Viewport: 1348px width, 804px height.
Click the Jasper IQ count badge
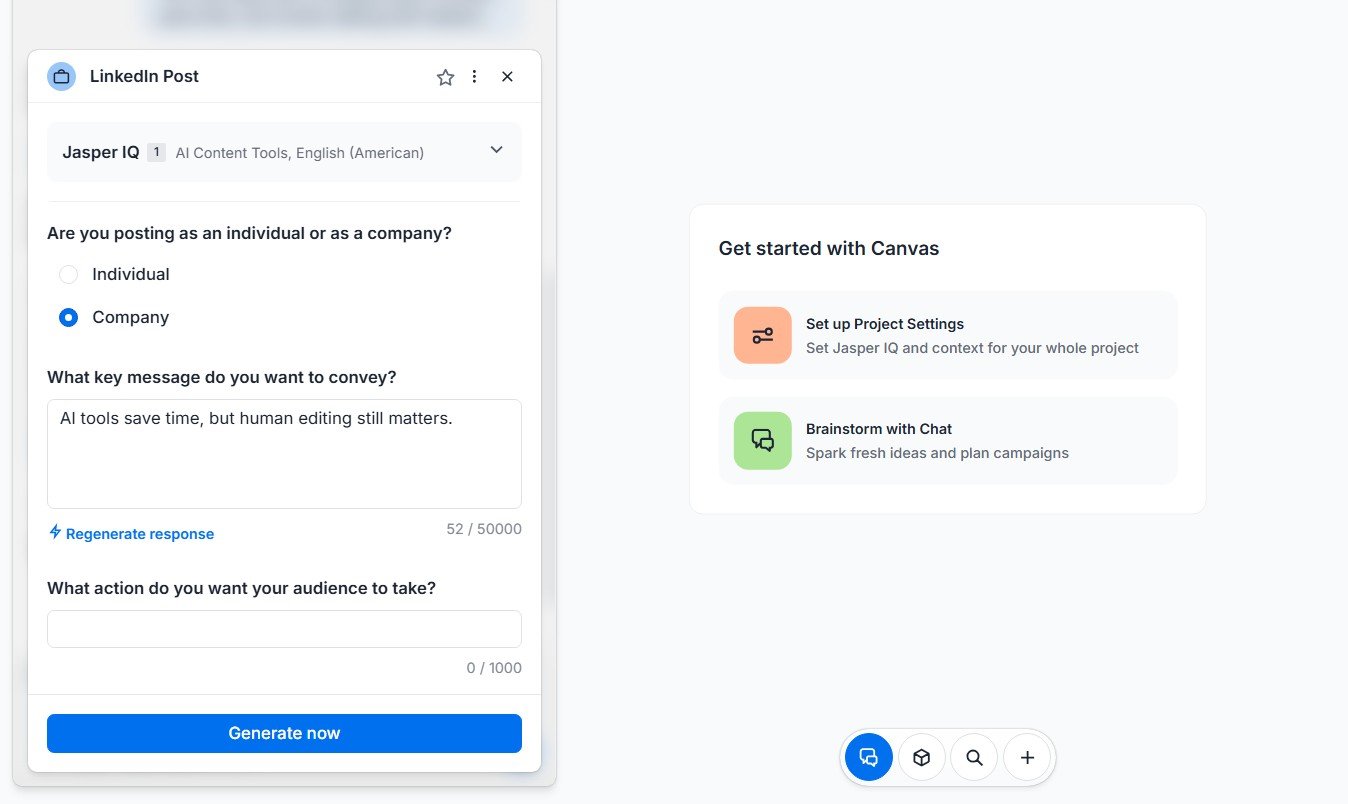coord(156,152)
